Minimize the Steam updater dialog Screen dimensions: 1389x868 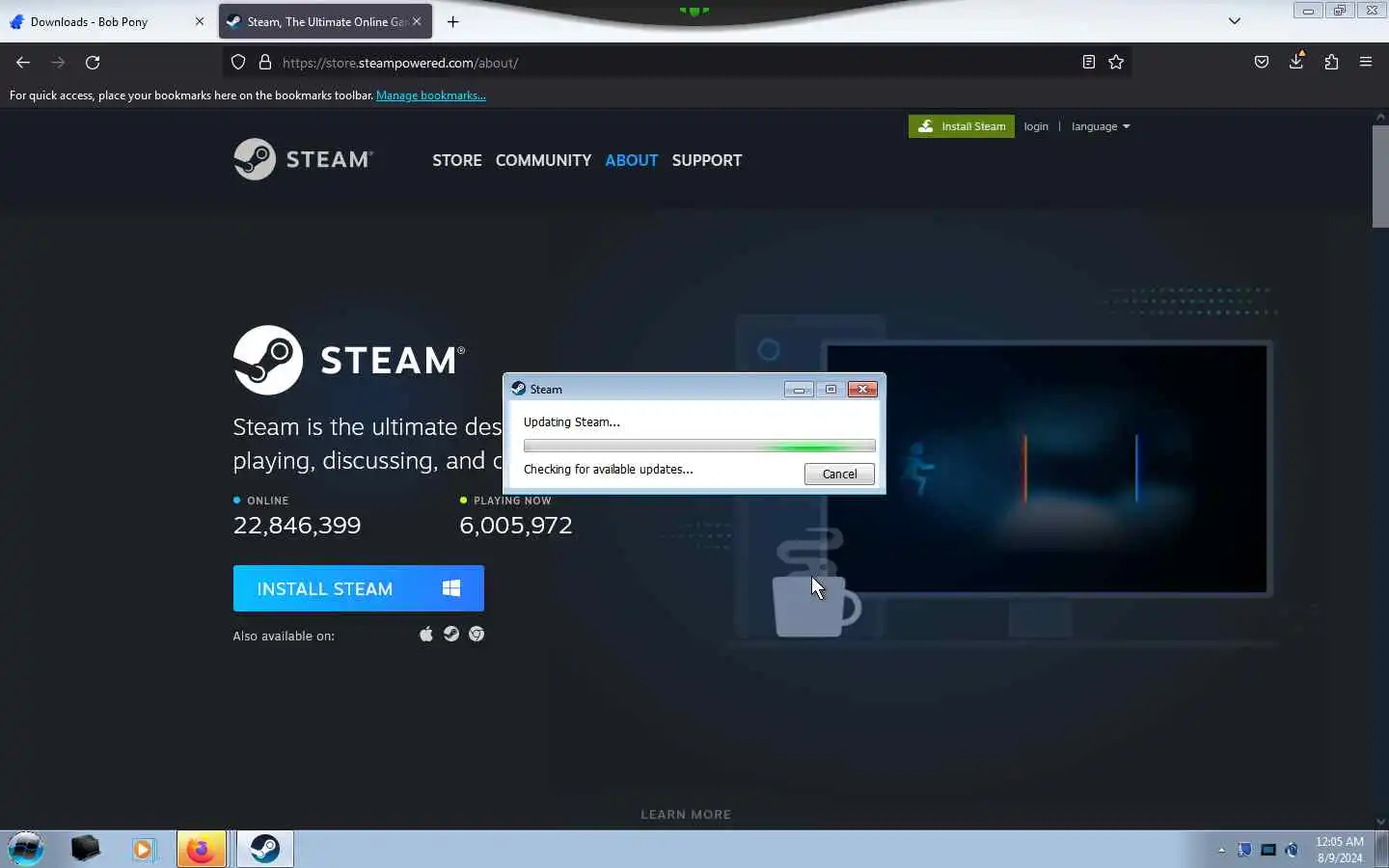coord(799,390)
